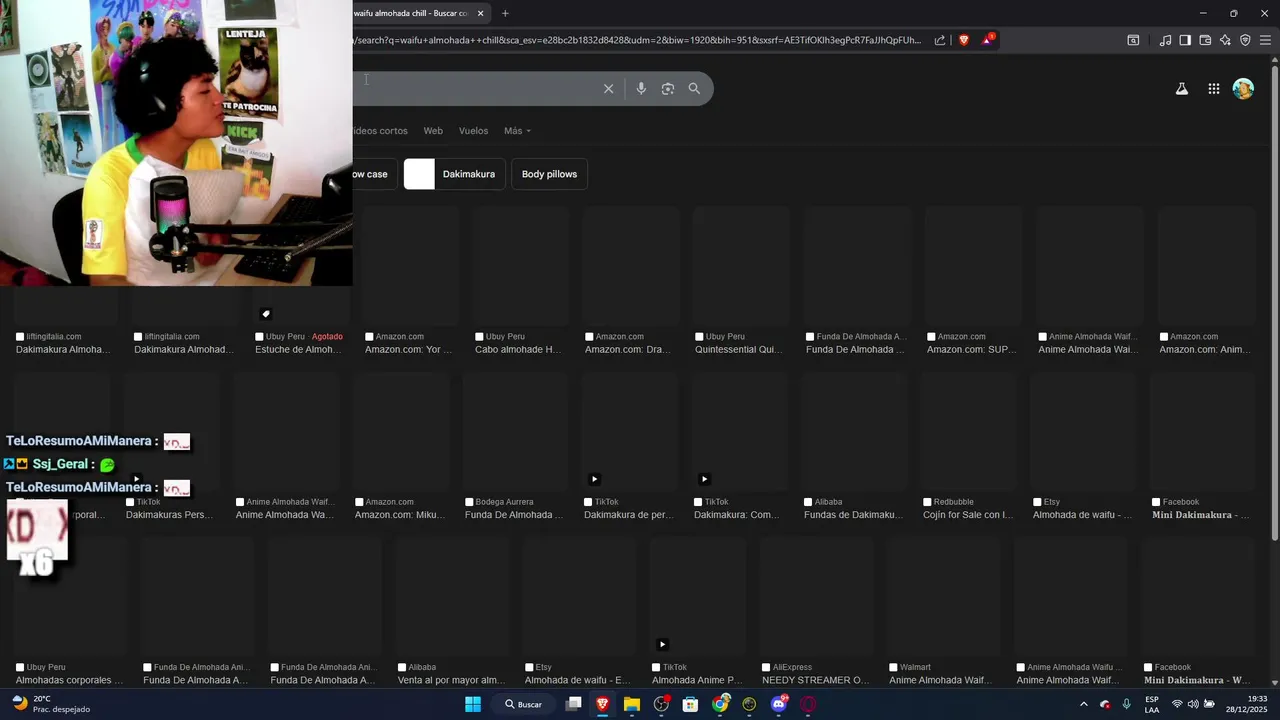Submit the search with the magnifier icon
The height and width of the screenshot is (720, 1280).
point(694,89)
